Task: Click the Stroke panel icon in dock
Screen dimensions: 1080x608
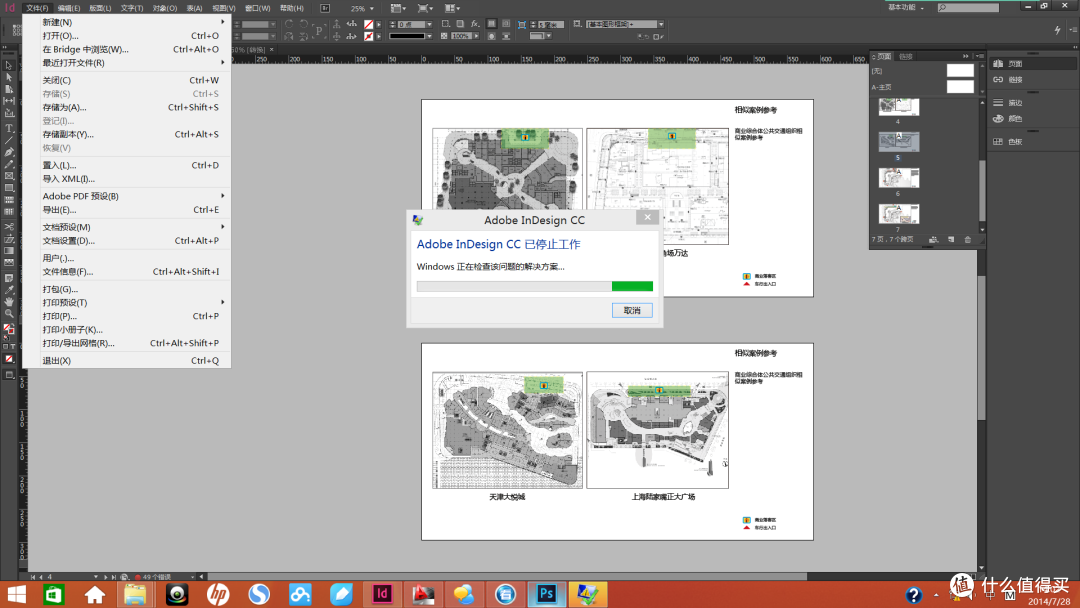Action: tap(998, 103)
